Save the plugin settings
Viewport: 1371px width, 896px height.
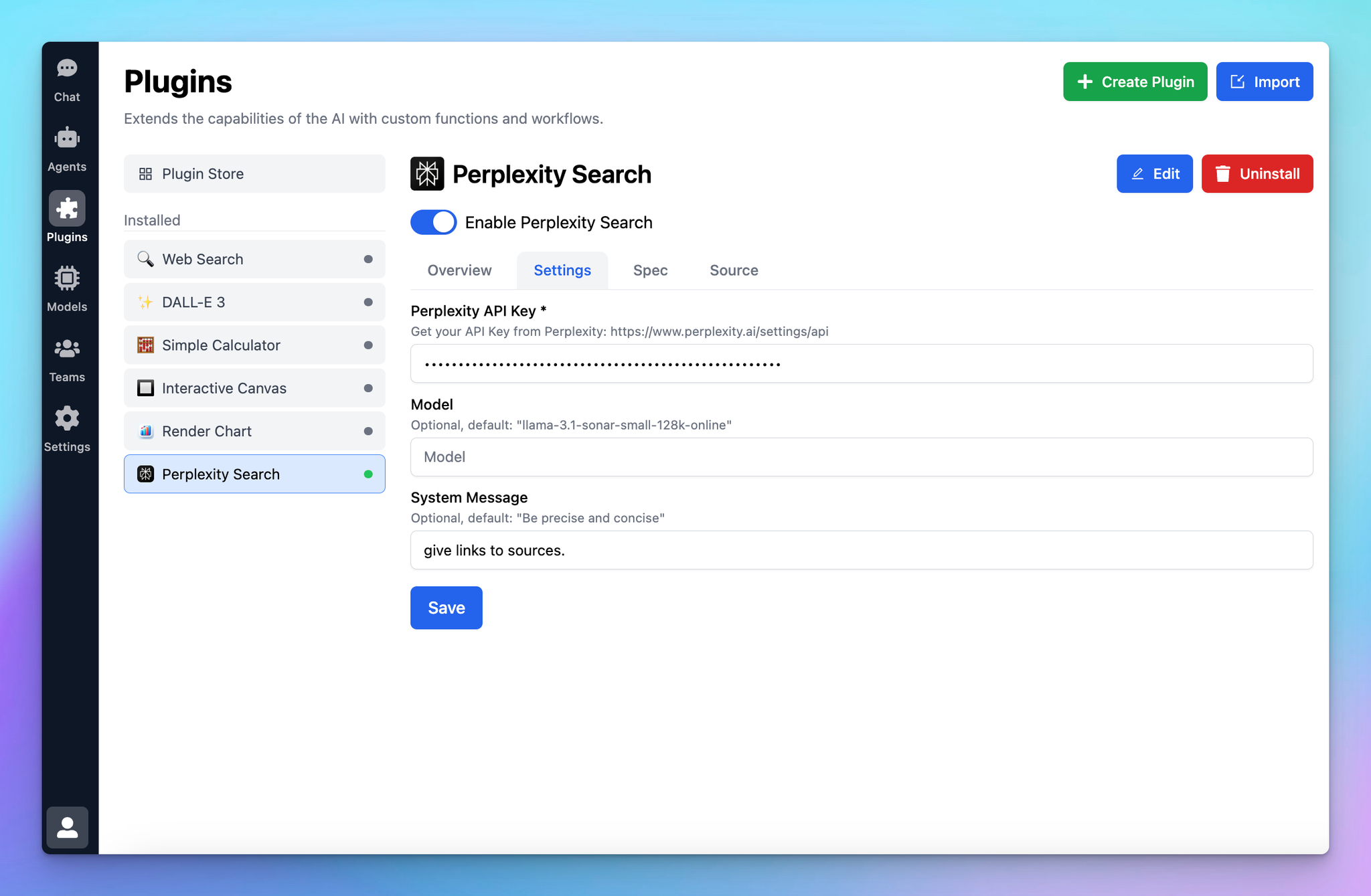click(x=446, y=608)
